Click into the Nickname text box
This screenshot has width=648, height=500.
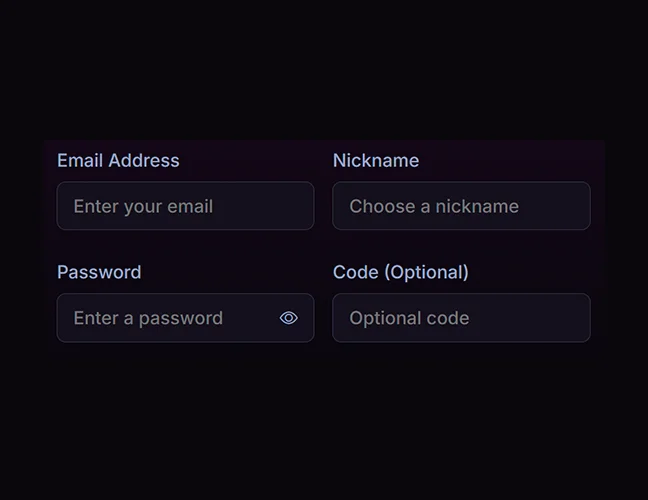461,206
